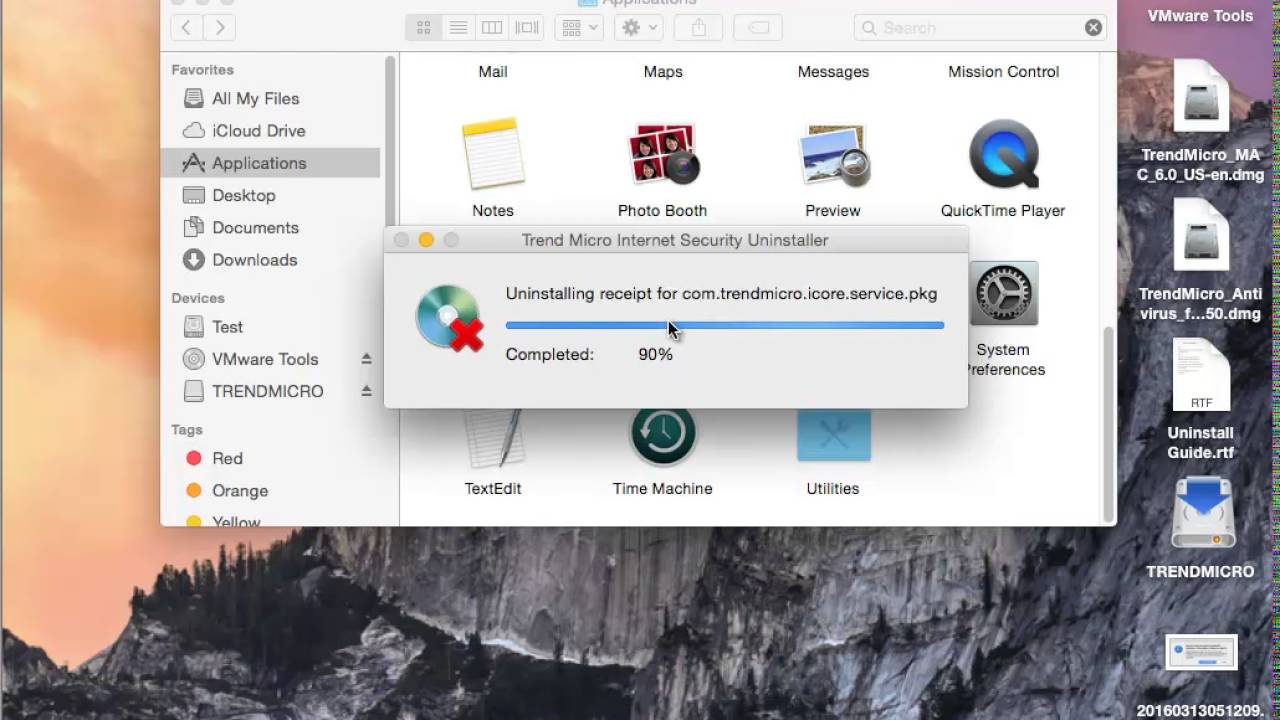Switch Finder to column view
Image resolution: width=1280 pixels, height=720 pixels.
492,28
